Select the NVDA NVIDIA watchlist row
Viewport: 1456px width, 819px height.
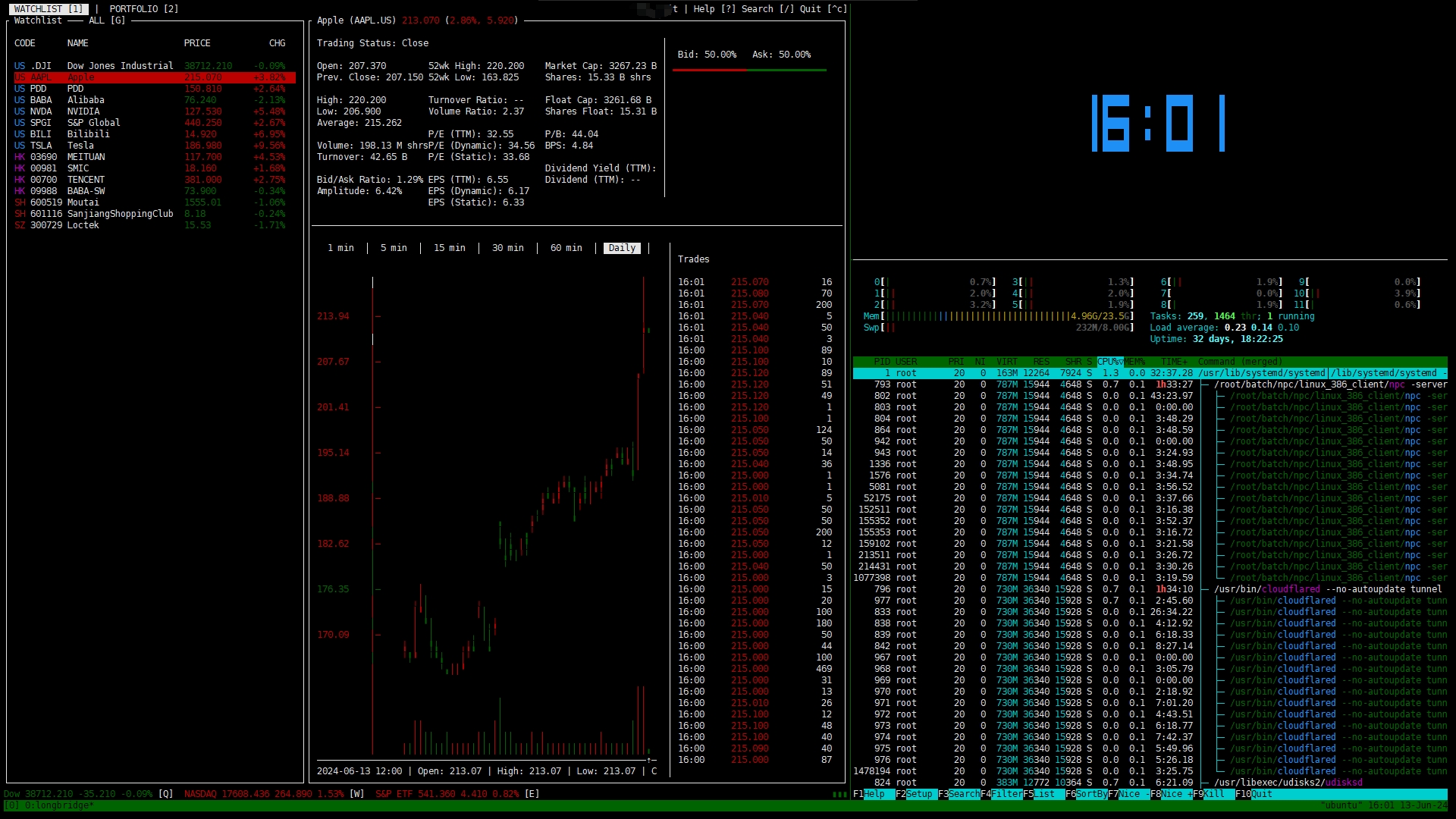[x=155, y=111]
